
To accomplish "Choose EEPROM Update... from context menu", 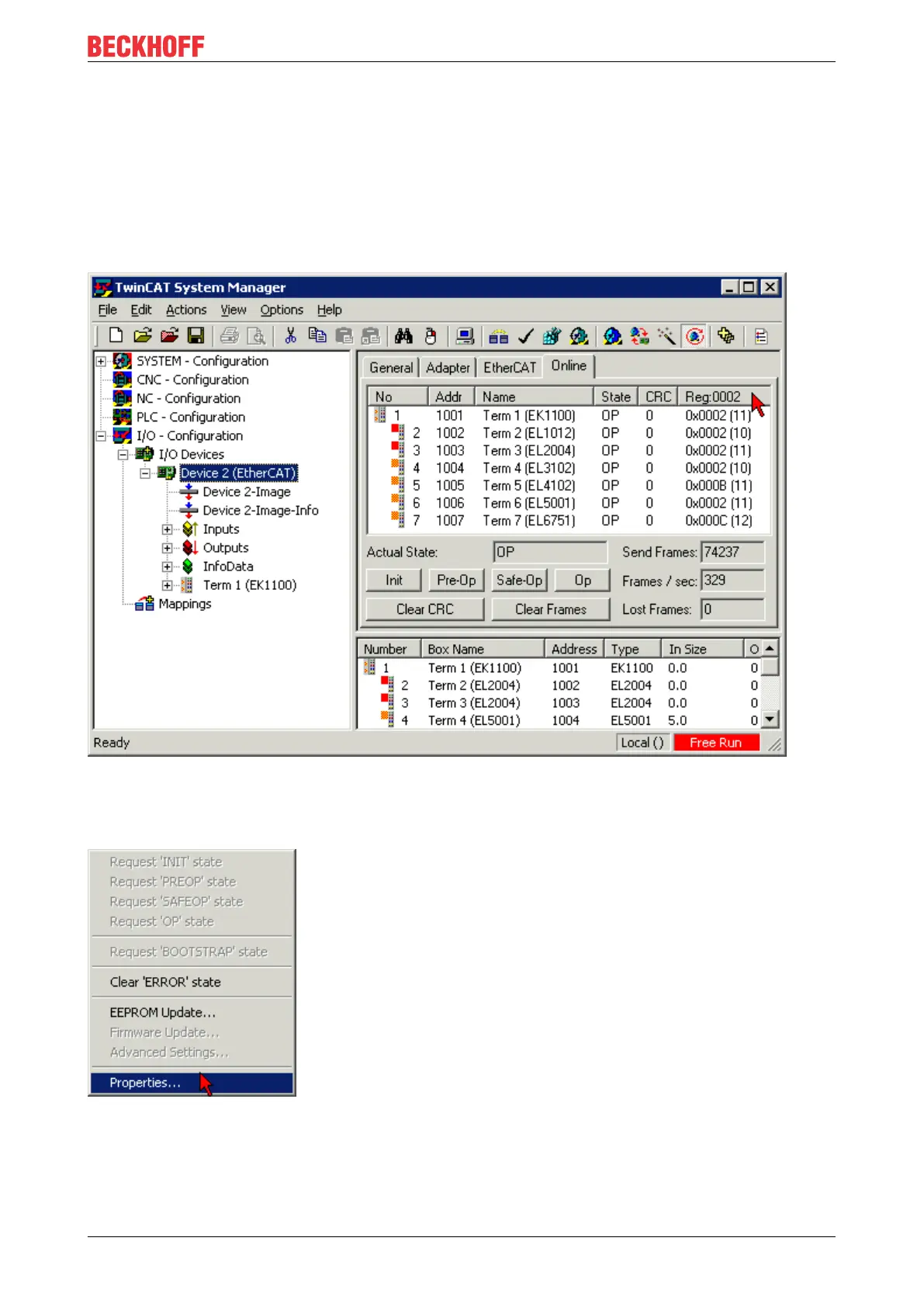I will 192,1013.
